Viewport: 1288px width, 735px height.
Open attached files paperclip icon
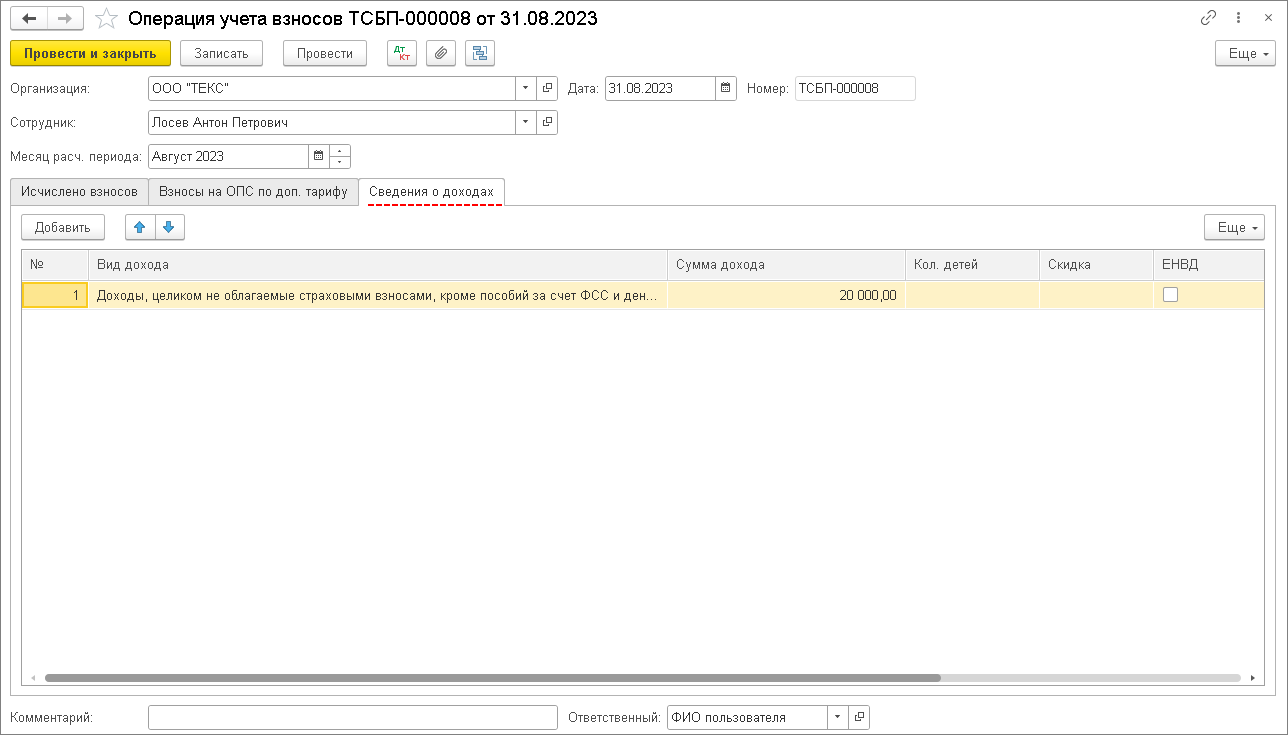pyautogui.click(x=441, y=53)
